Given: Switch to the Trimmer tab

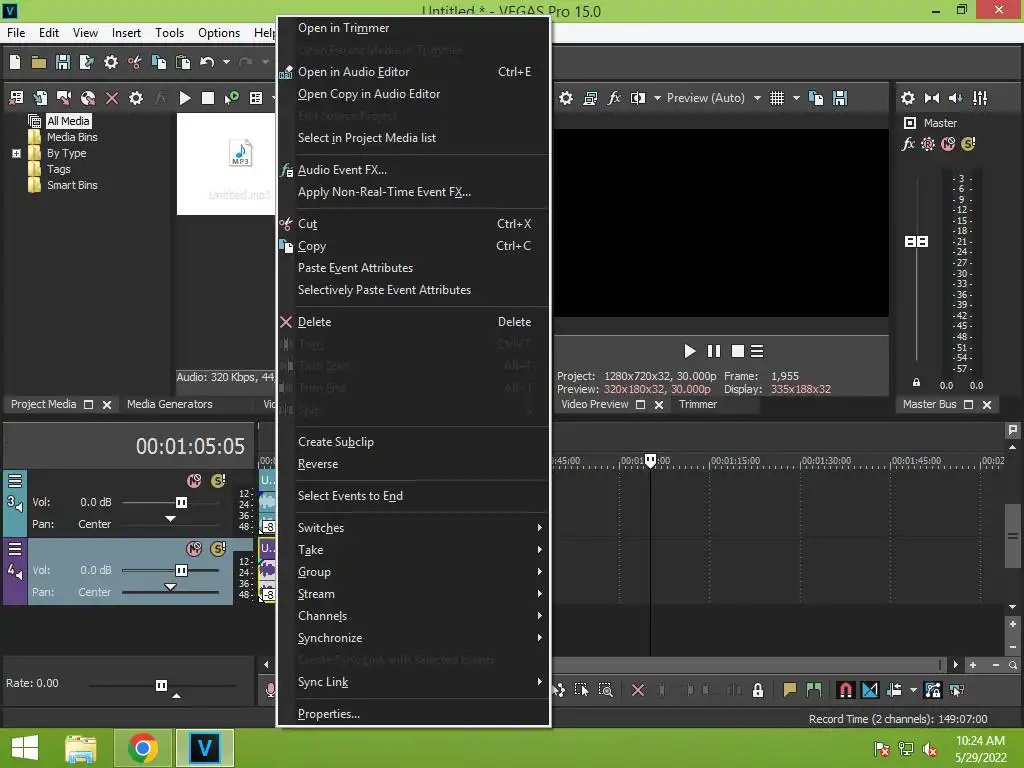Looking at the screenshot, I should click(697, 404).
